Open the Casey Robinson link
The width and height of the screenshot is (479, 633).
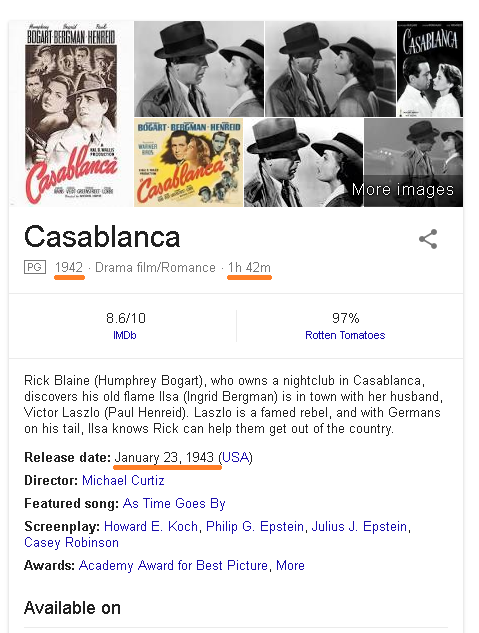[x=71, y=543]
